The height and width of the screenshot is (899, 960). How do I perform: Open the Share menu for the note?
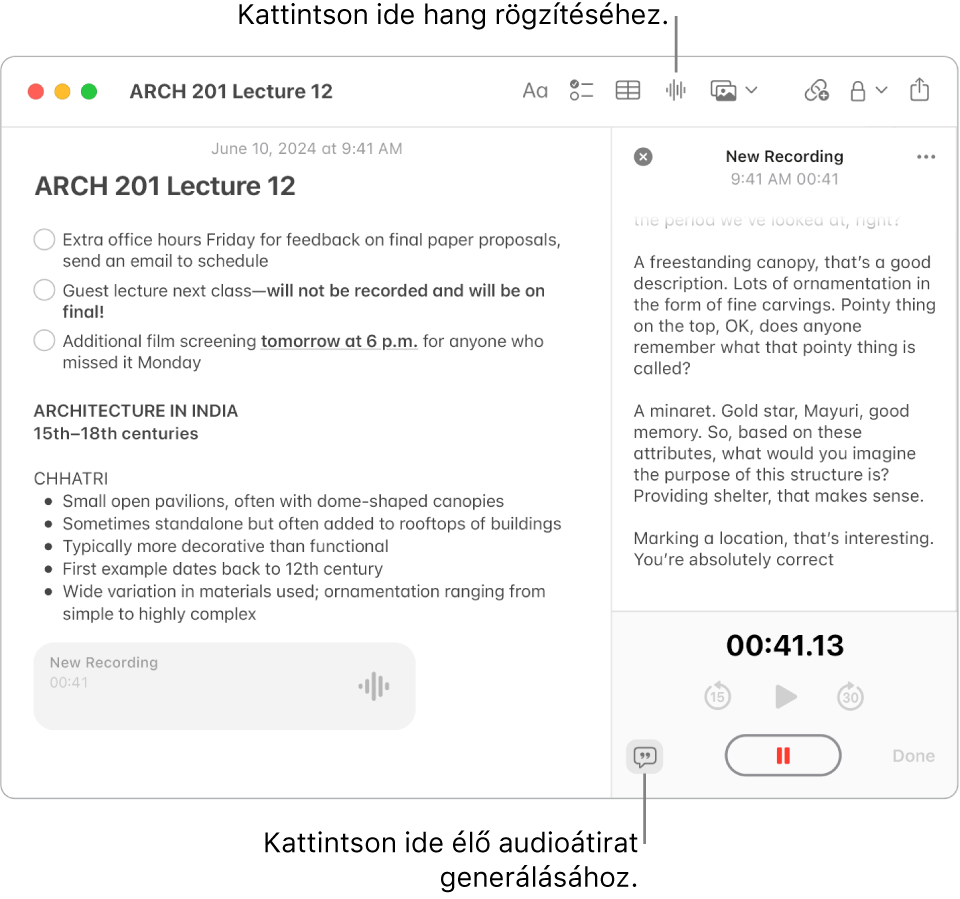click(x=920, y=90)
